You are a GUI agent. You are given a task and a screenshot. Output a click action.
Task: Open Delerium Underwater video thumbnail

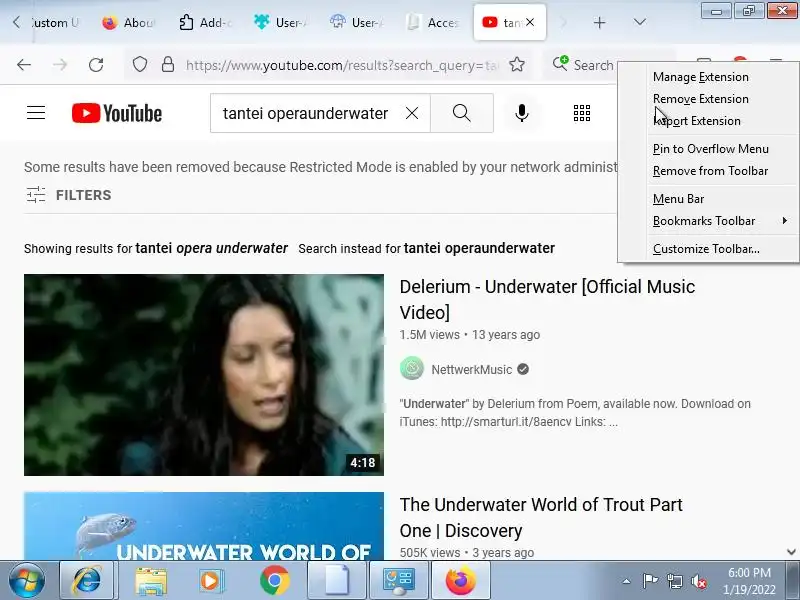[204, 375]
